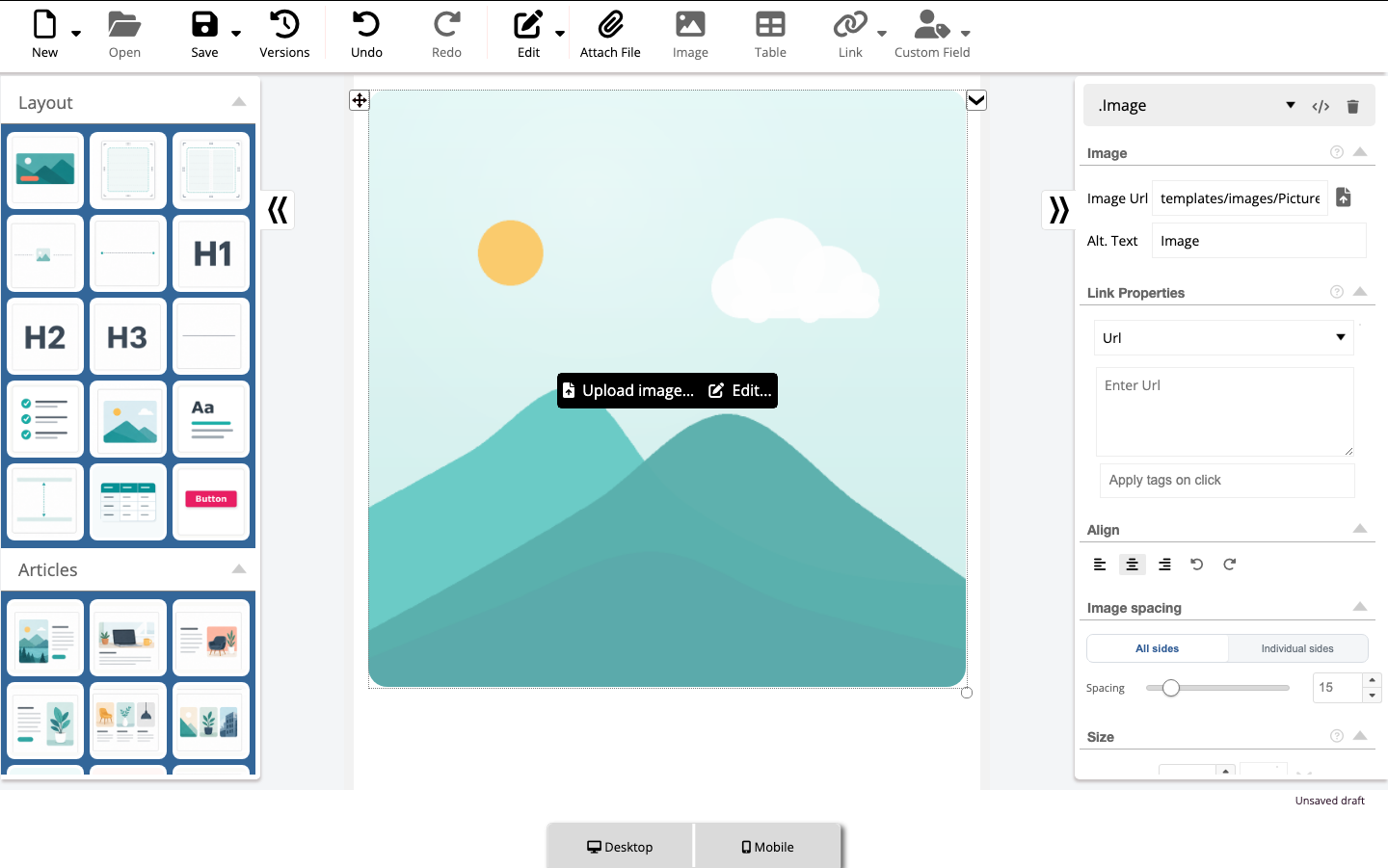Click the Redo toolbar button
Image resolution: width=1388 pixels, height=868 pixels.
(x=446, y=36)
